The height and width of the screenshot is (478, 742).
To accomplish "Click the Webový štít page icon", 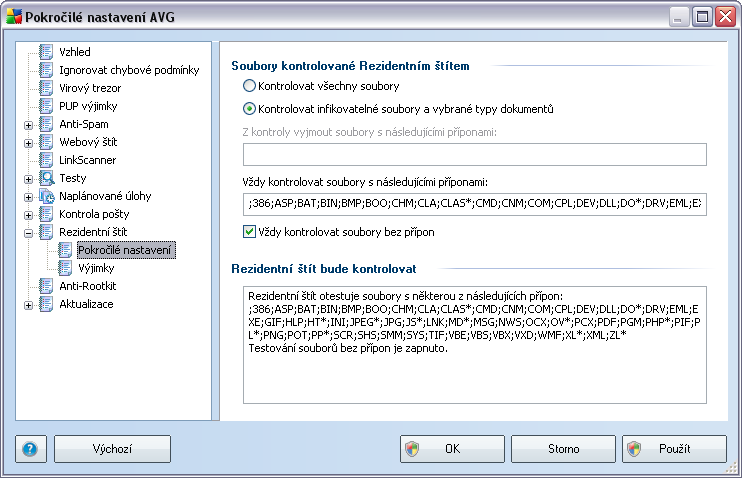I will 46,142.
